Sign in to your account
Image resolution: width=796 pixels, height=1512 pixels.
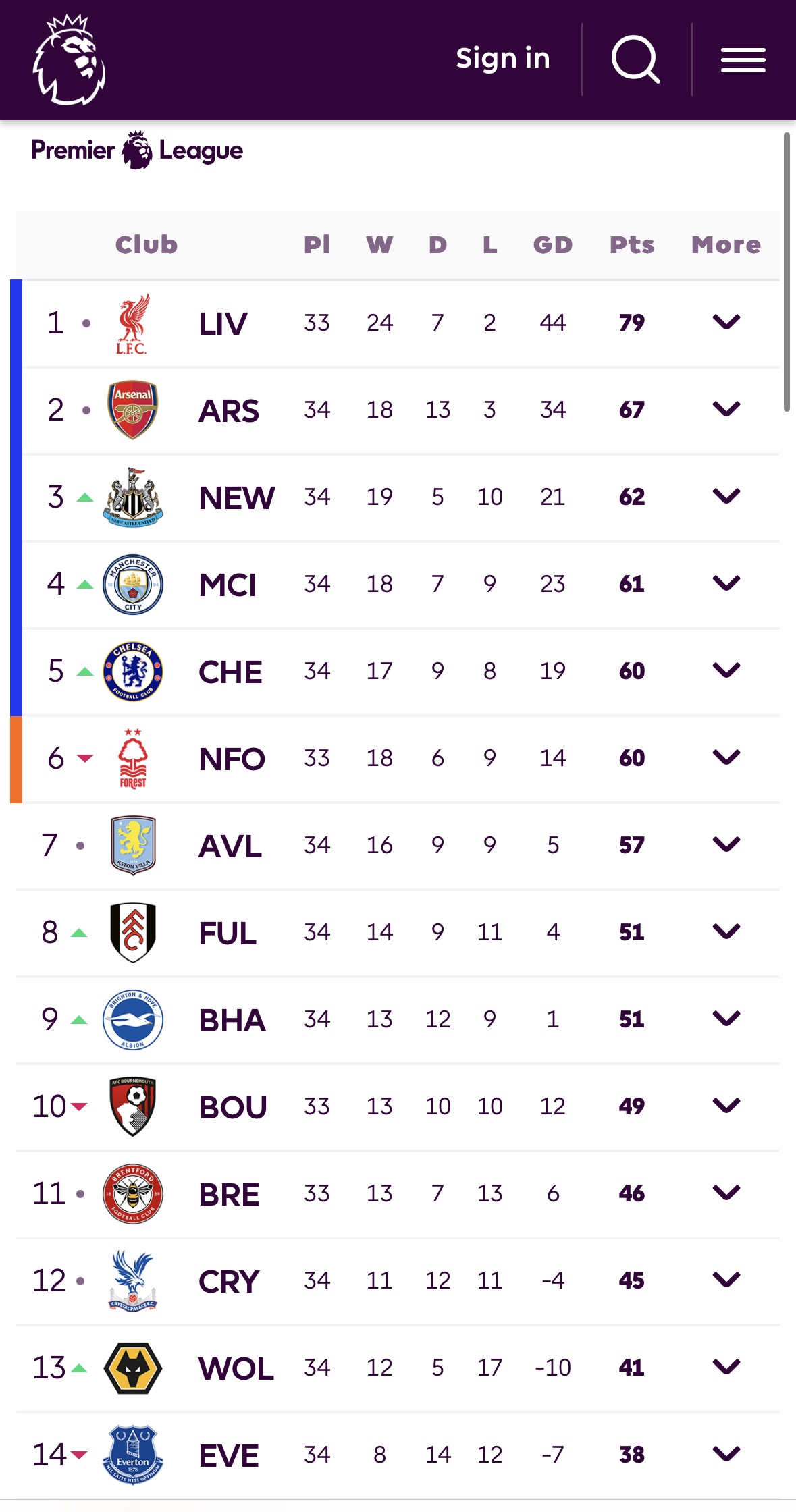click(502, 59)
